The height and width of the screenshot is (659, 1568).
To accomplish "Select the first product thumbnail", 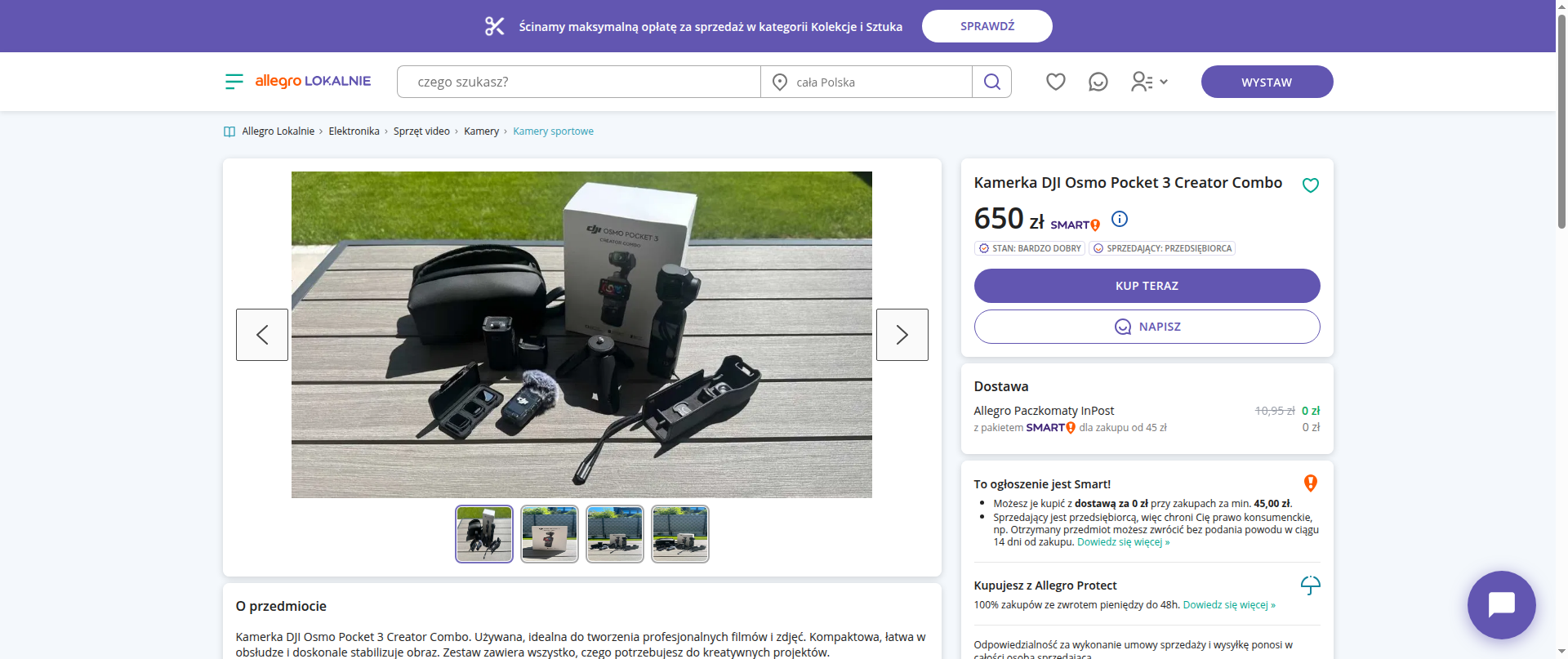I will click(484, 534).
